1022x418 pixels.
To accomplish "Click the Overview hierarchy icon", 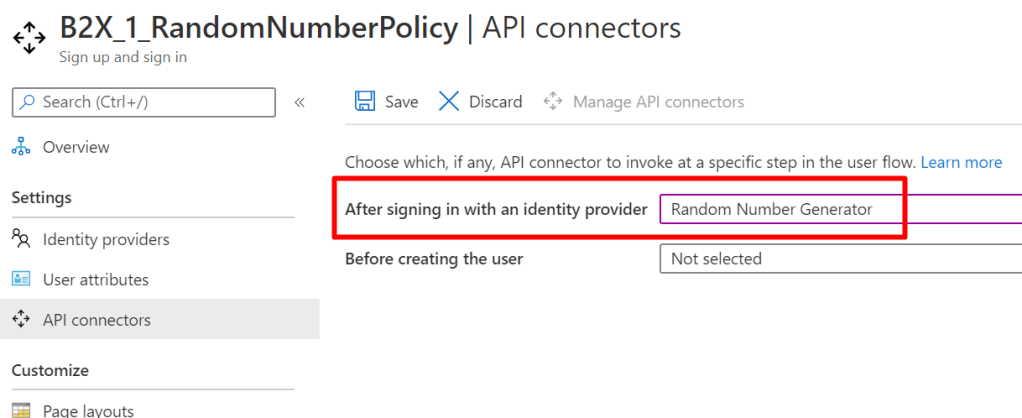I will (x=21, y=147).
